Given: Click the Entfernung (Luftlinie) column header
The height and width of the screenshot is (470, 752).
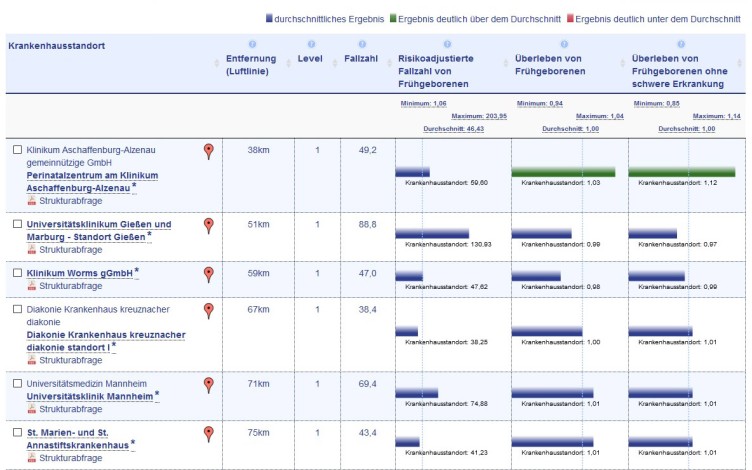Looking at the screenshot, I should tap(251, 65).
